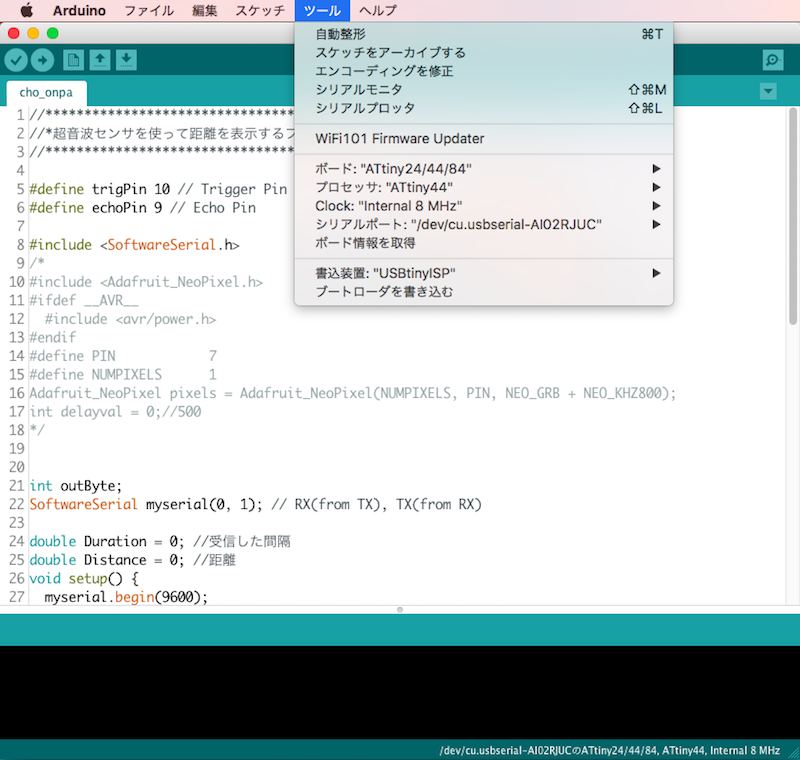Choose ブートローダを書き込む
The width and height of the screenshot is (800, 760).
coord(484,292)
